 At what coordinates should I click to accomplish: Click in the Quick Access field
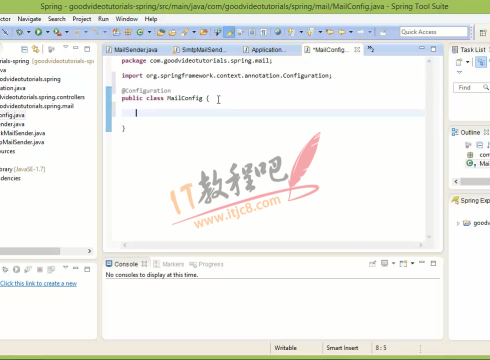click(x=434, y=32)
